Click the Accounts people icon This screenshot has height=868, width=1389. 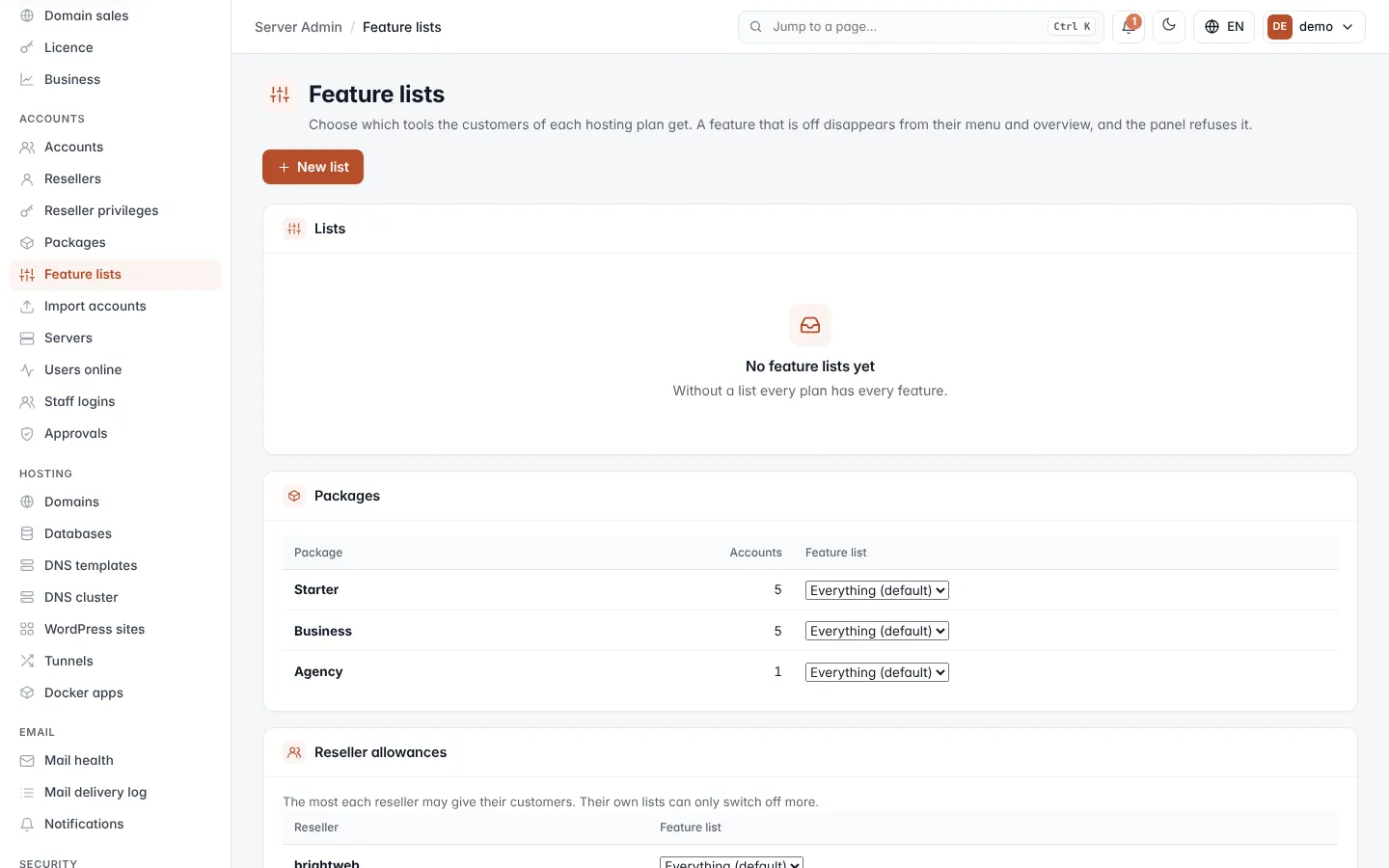27,147
